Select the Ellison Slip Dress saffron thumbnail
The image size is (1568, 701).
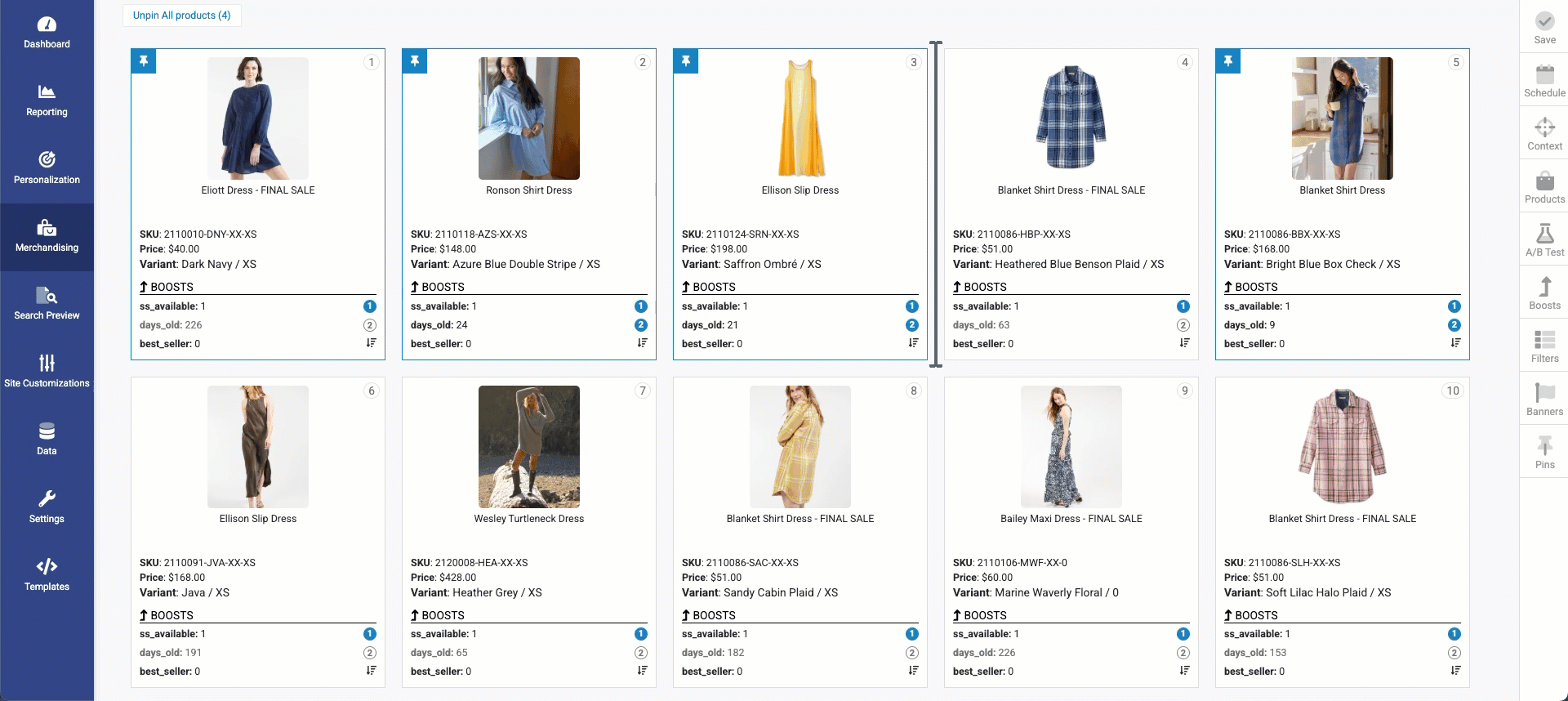tap(800, 118)
